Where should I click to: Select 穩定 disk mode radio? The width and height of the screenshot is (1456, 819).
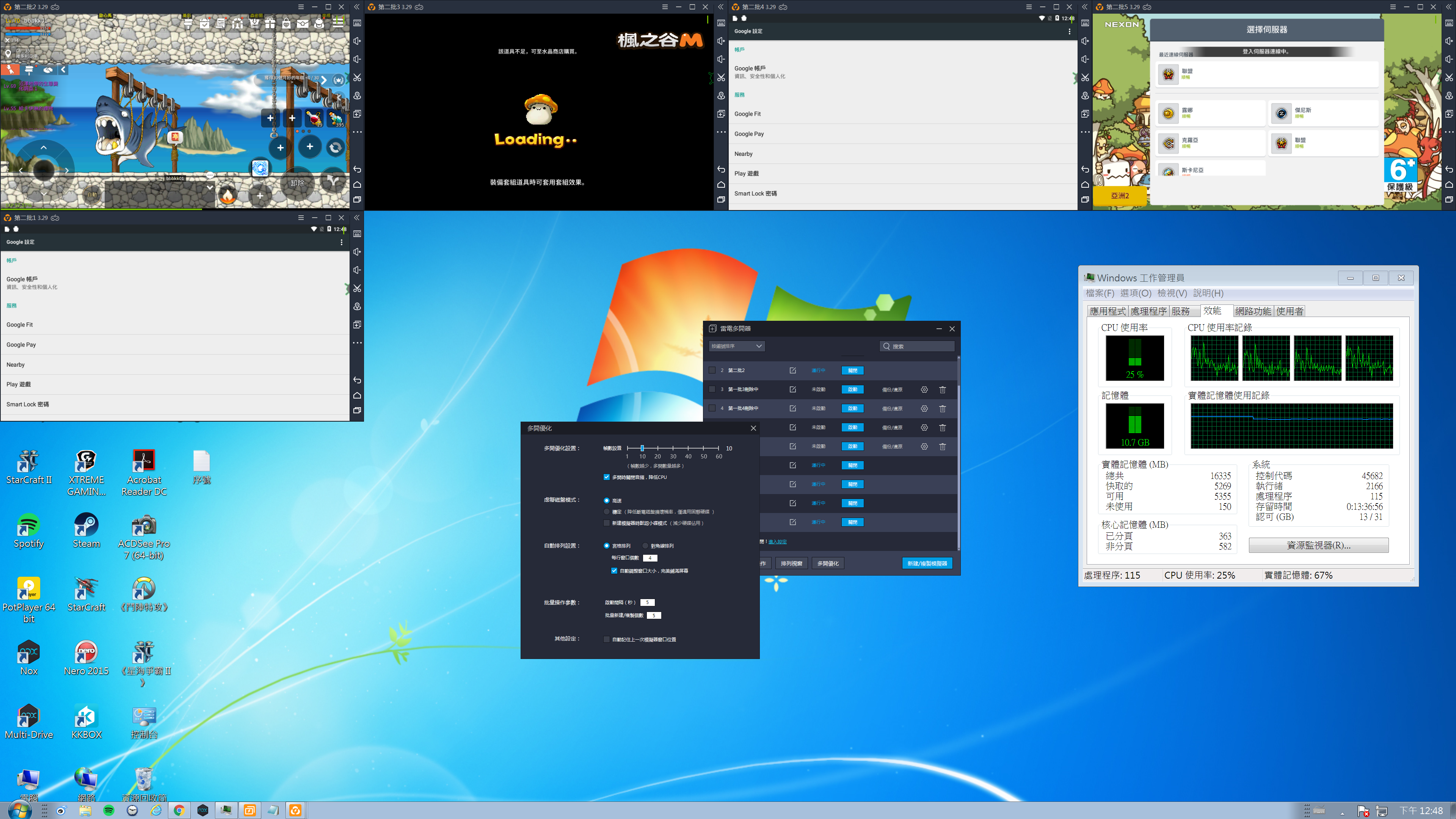click(607, 511)
